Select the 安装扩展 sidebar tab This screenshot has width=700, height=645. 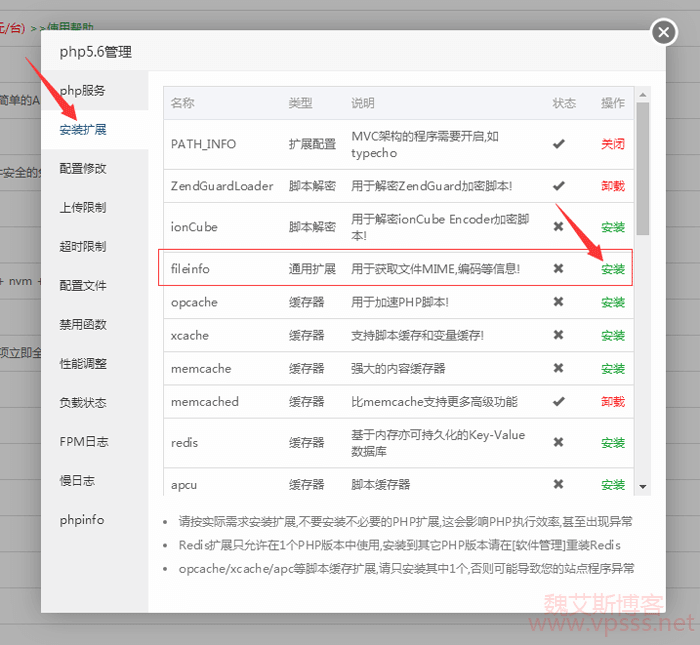(82, 130)
